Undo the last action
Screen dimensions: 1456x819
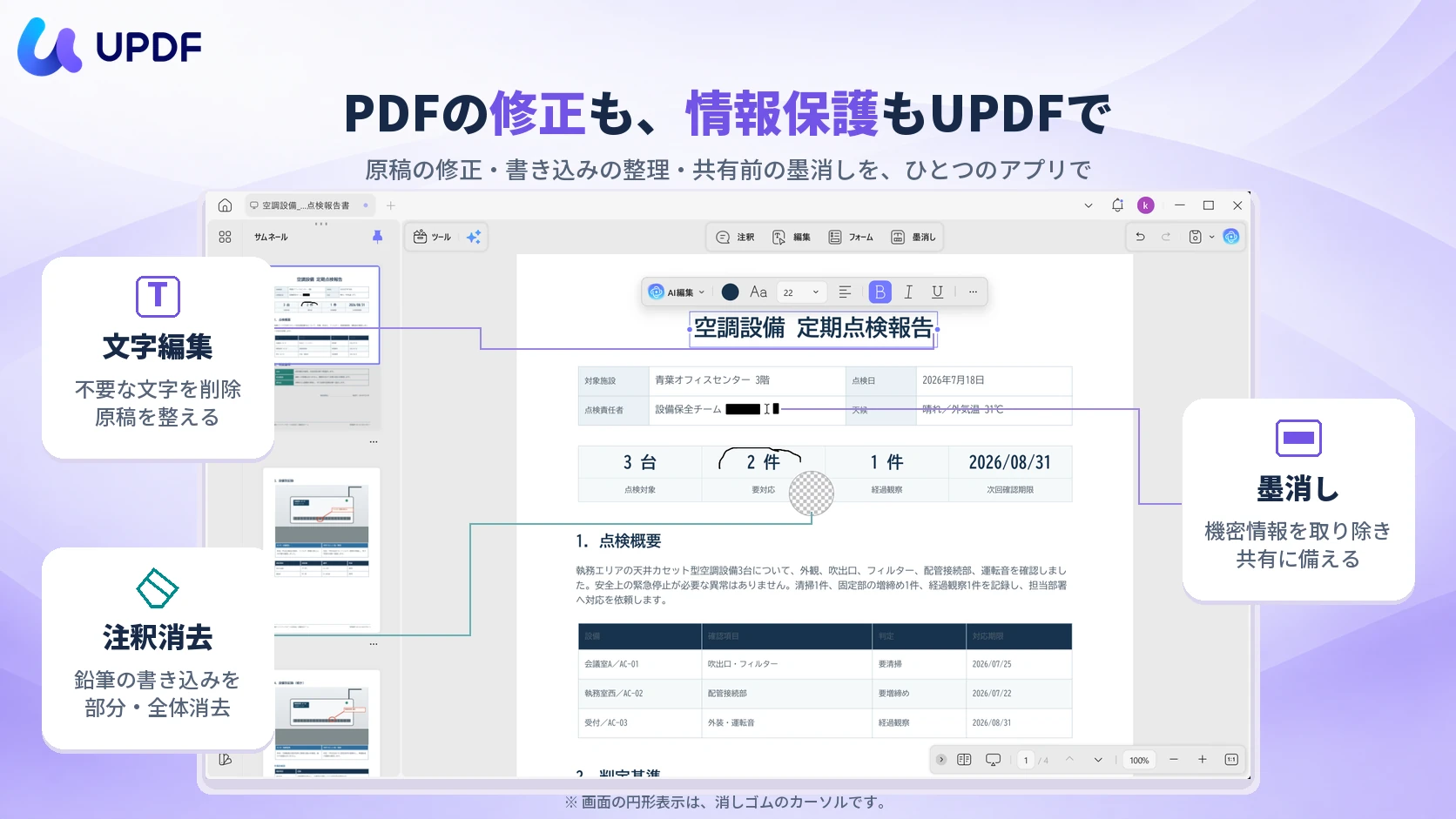(1140, 237)
